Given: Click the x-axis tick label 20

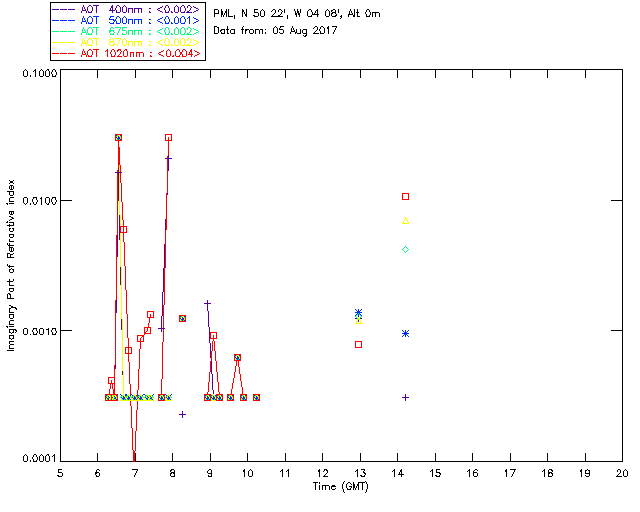Looking at the screenshot, I should 622,473.
